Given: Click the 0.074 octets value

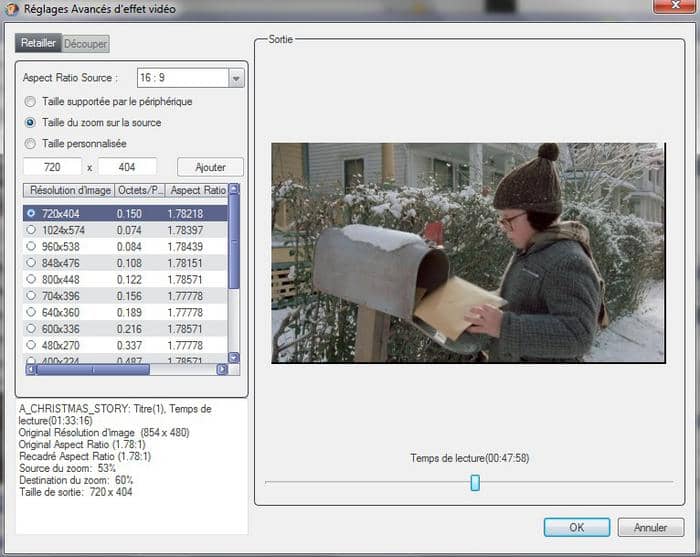Looking at the screenshot, I should pos(129,230).
